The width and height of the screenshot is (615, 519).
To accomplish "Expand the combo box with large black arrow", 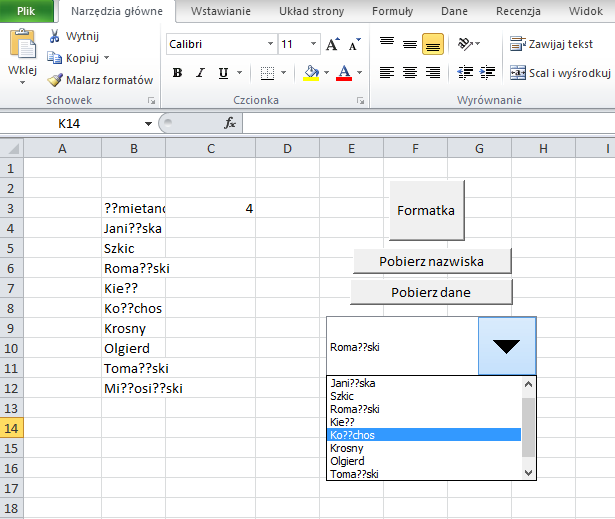I will (x=507, y=346).
